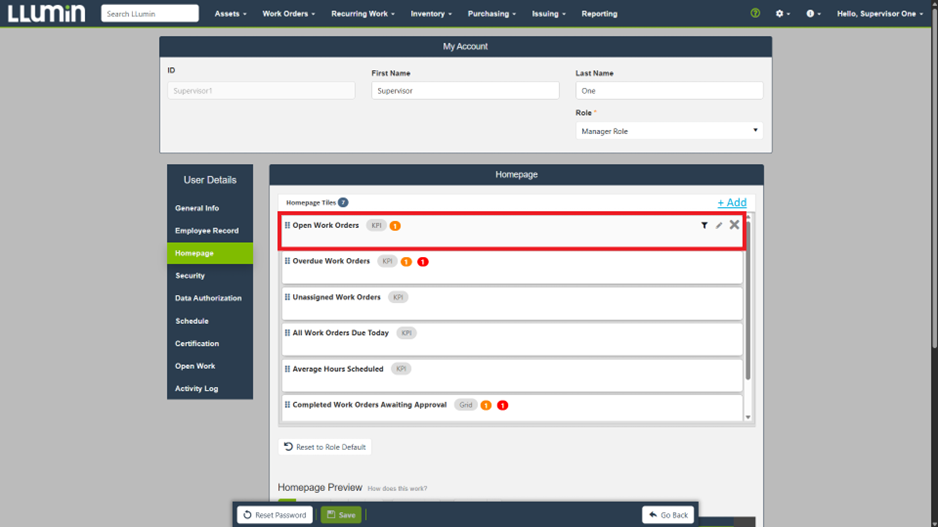938x527 pixels.
Task: Save the account changes
Action: click(x=341, y=514)
